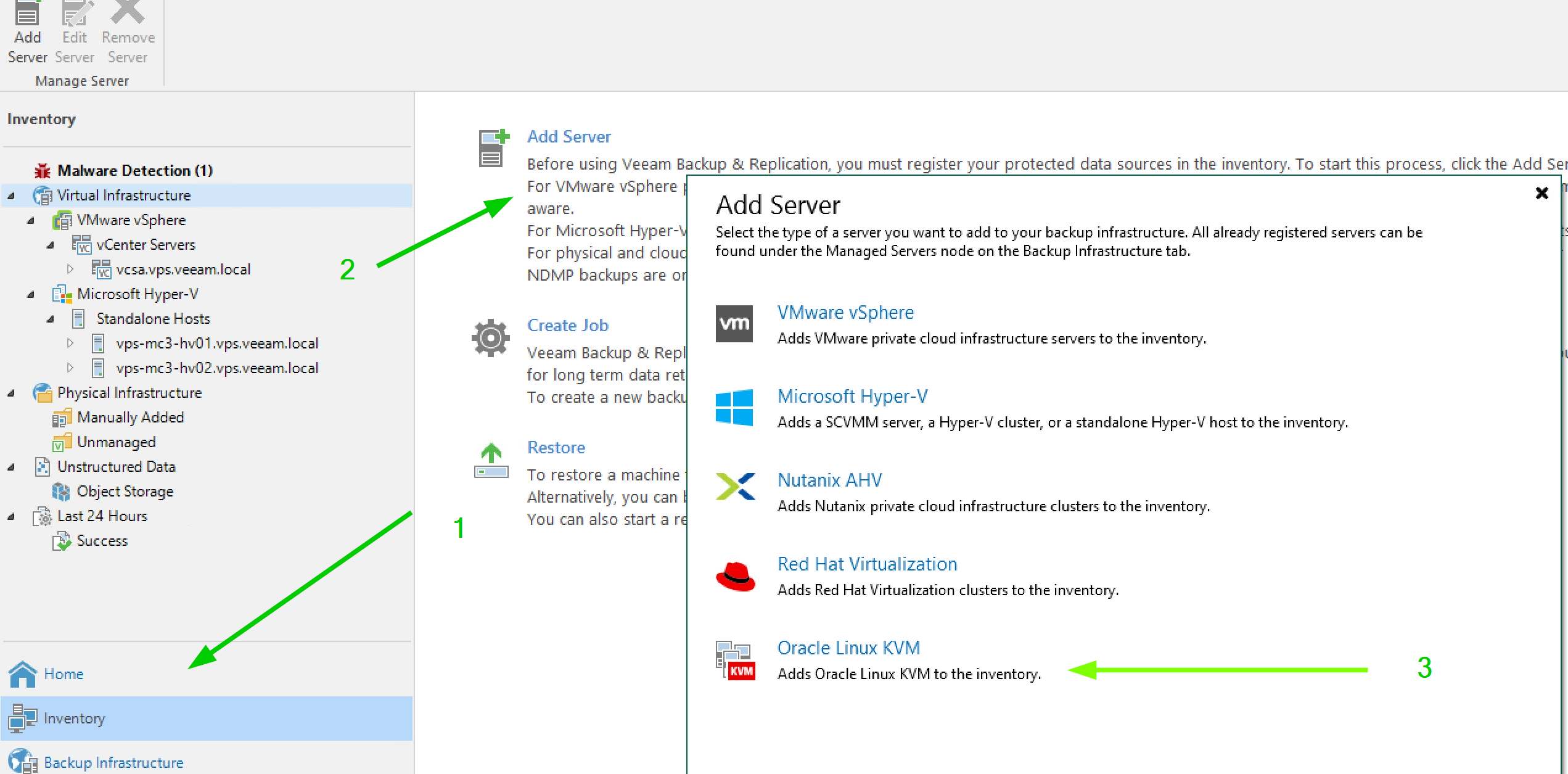The width and height of the screenshot is (1568, 774).
Task: Click the Restore upload arrow icon
Action: (x=491, y=461)
